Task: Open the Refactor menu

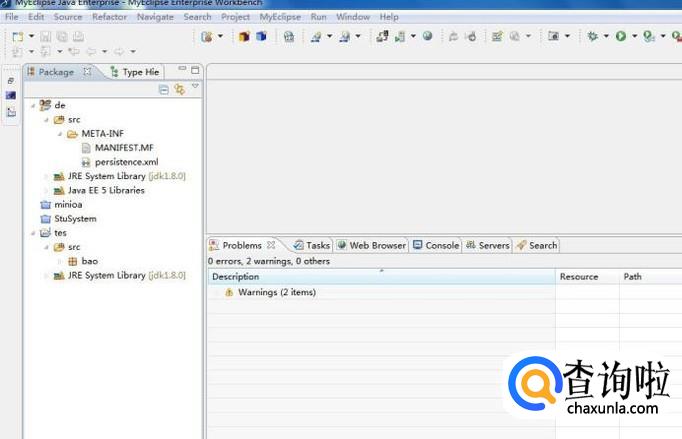Action: (109, 17)
